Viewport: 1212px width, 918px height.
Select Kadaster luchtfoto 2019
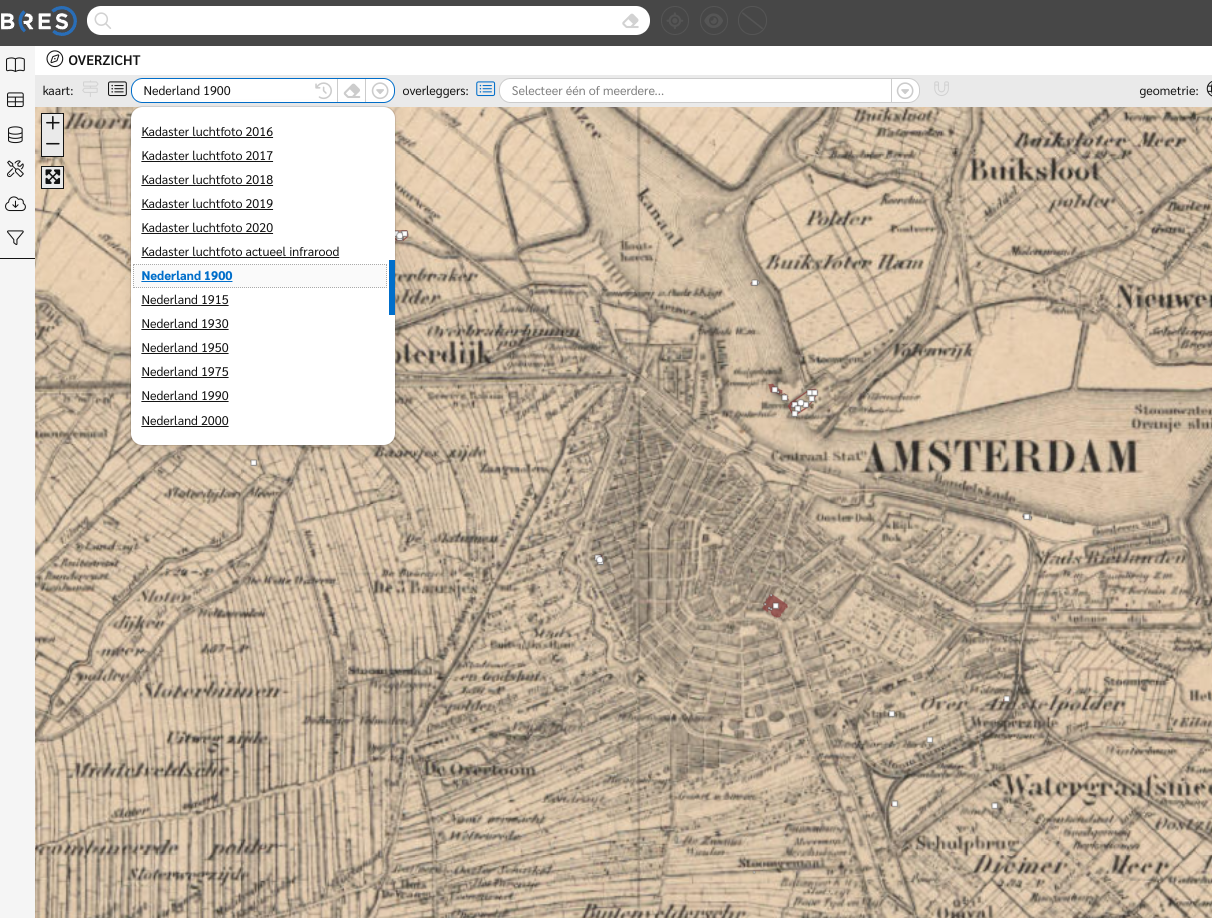pos(207,204)
